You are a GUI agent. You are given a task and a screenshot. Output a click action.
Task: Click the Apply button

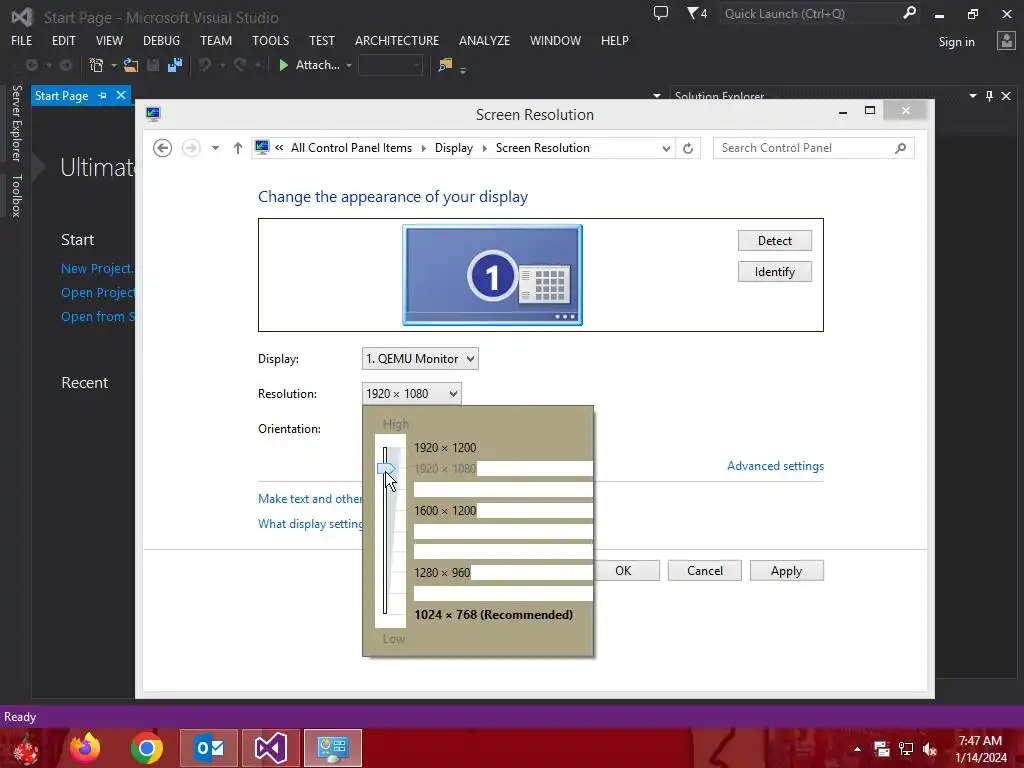(786, 571)
